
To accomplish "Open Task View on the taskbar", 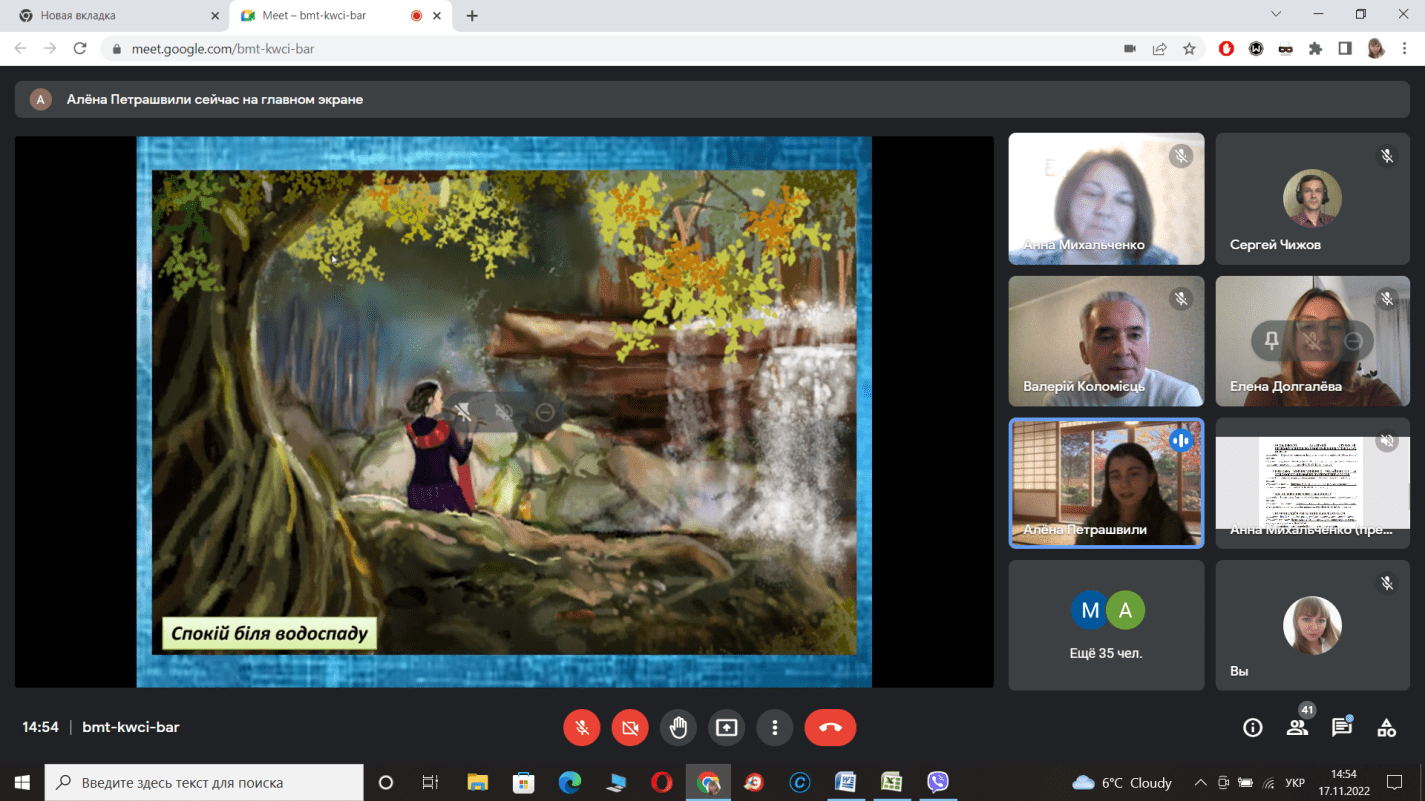I will 430,782.
